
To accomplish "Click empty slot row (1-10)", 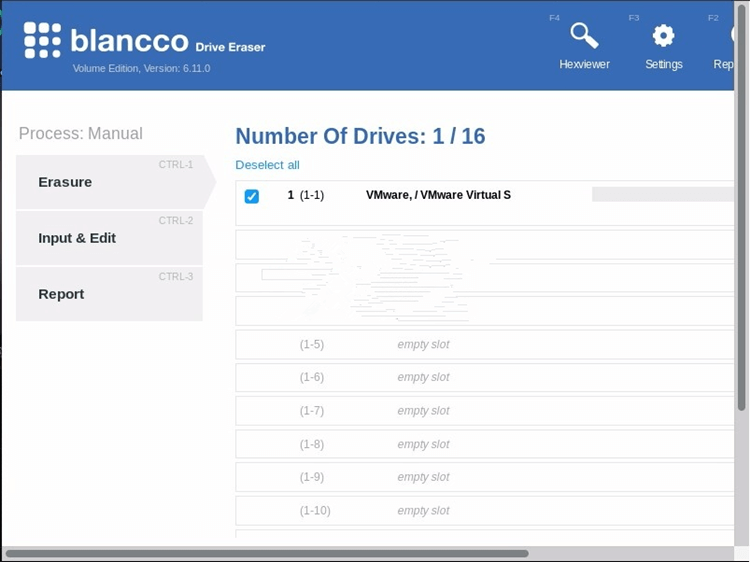I will (485, 510).
